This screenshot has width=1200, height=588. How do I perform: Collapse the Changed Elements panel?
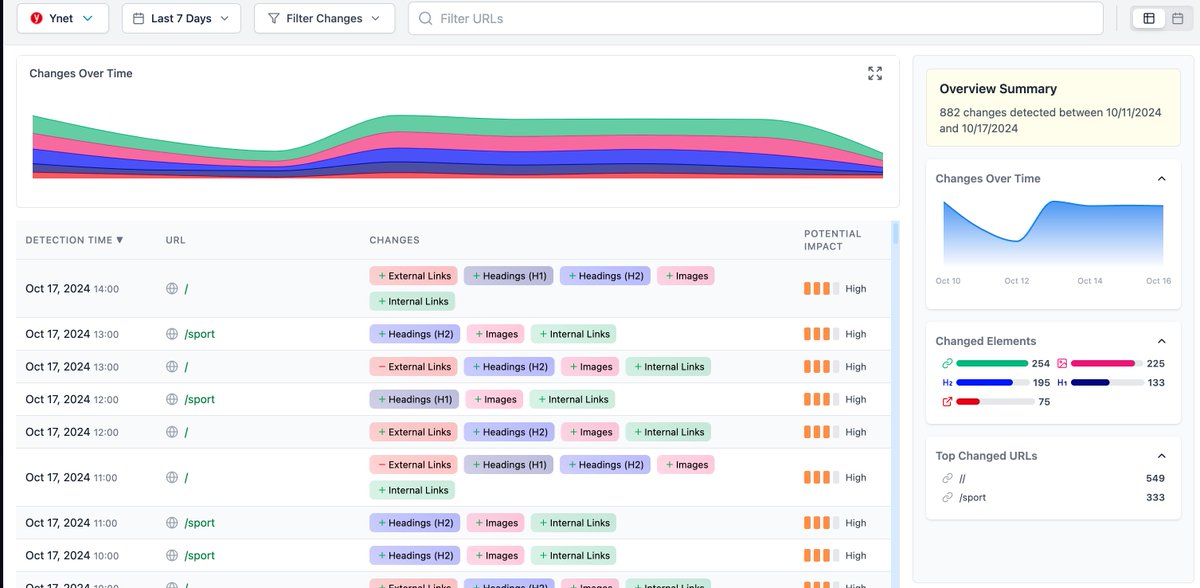(1161, 341)
